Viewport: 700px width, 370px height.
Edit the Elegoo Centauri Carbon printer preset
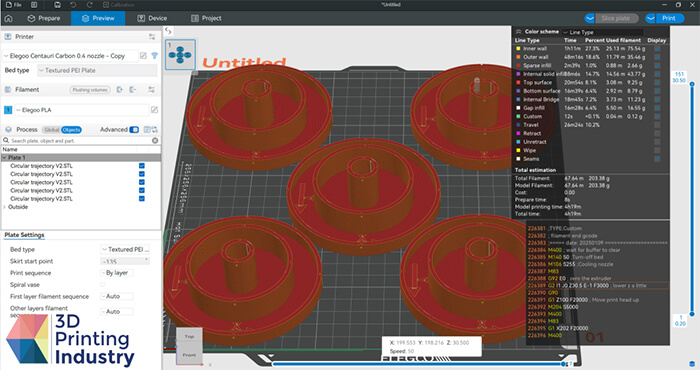tap(143, 56)
